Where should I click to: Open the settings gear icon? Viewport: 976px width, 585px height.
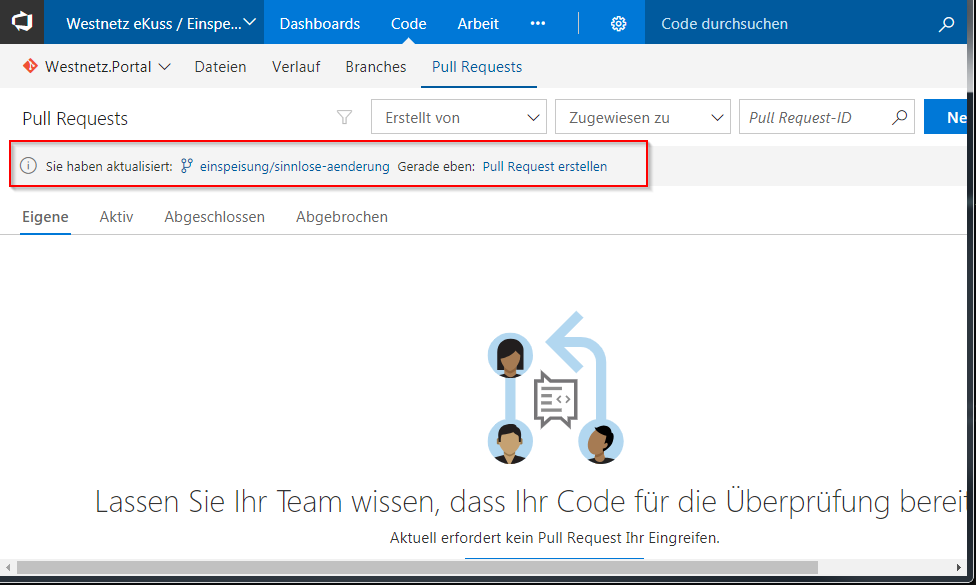click(618, 23)
